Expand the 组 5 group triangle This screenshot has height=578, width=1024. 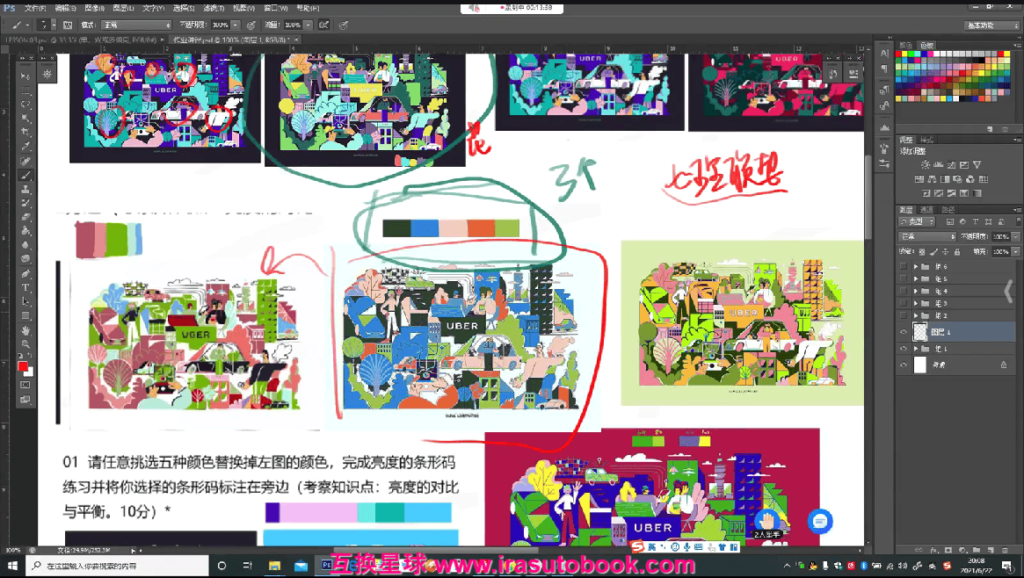click(916, 279)
